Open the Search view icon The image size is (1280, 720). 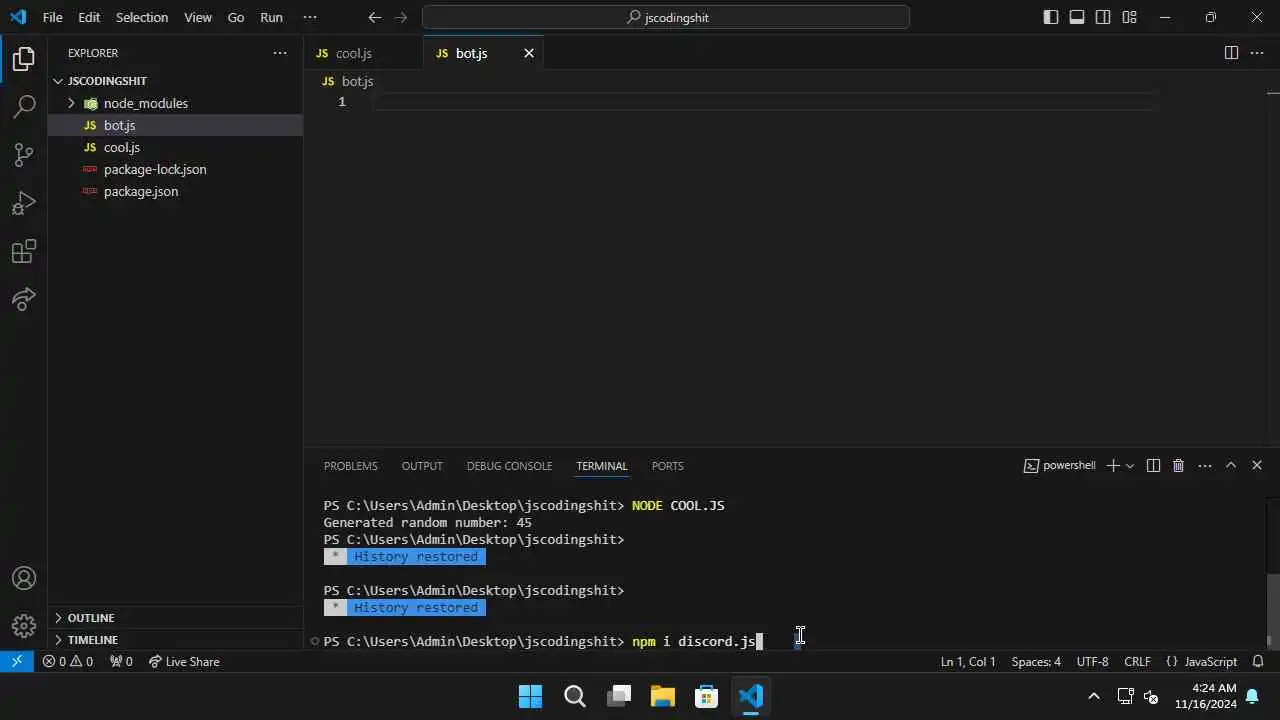24,106
